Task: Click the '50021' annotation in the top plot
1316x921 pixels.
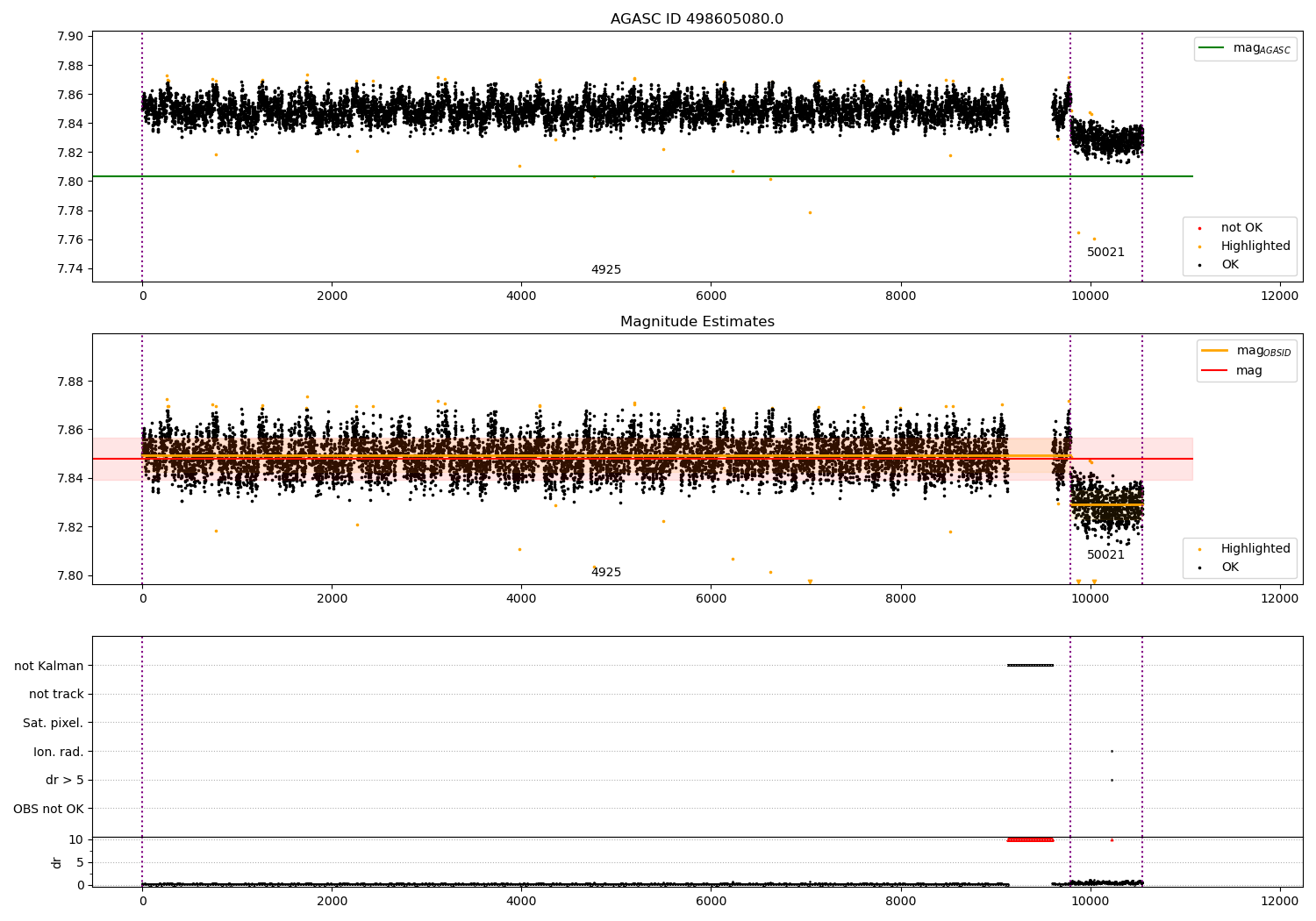Action: click(x=1105, y=253)
